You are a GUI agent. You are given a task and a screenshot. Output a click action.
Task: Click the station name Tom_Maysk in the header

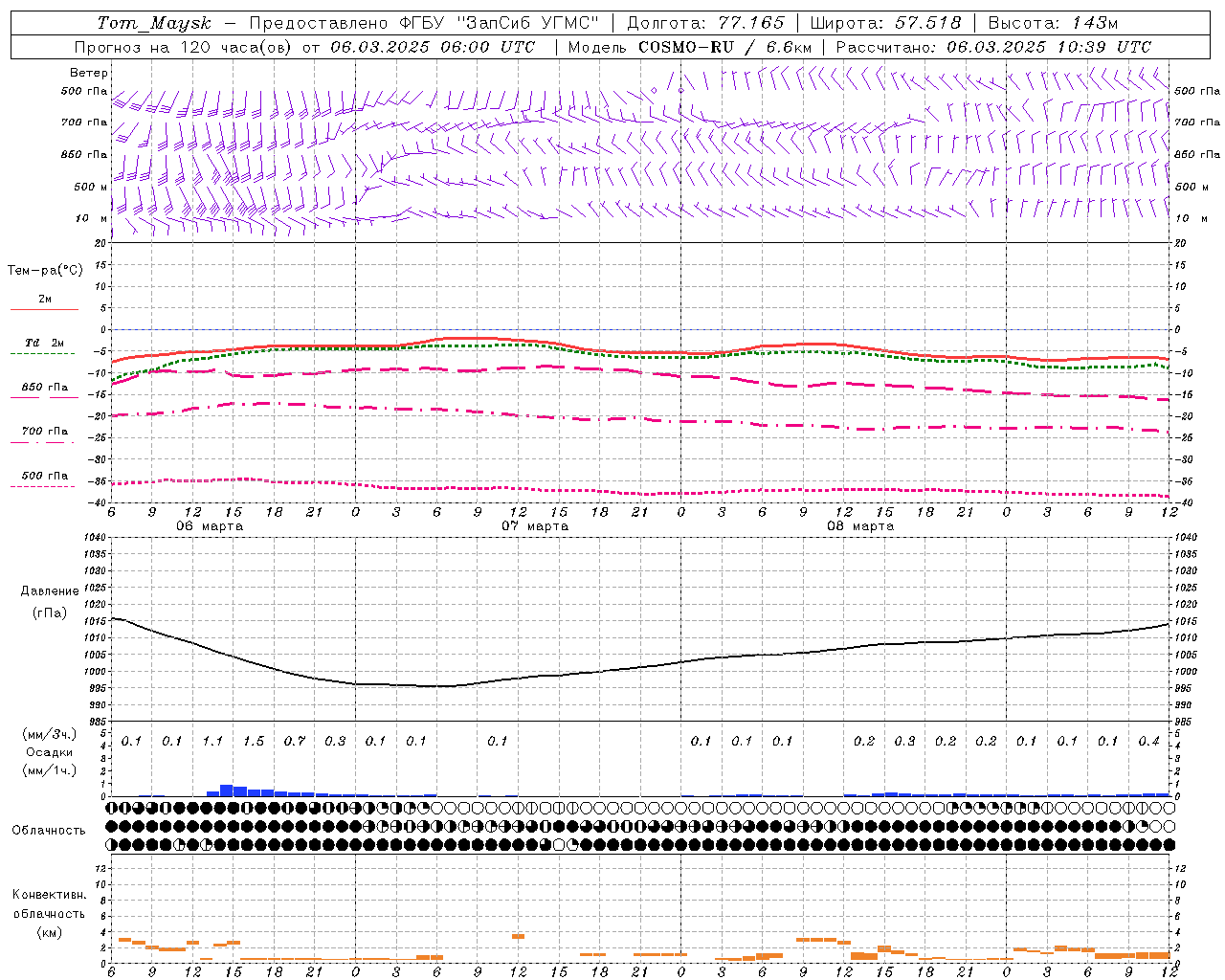[154, 23]
